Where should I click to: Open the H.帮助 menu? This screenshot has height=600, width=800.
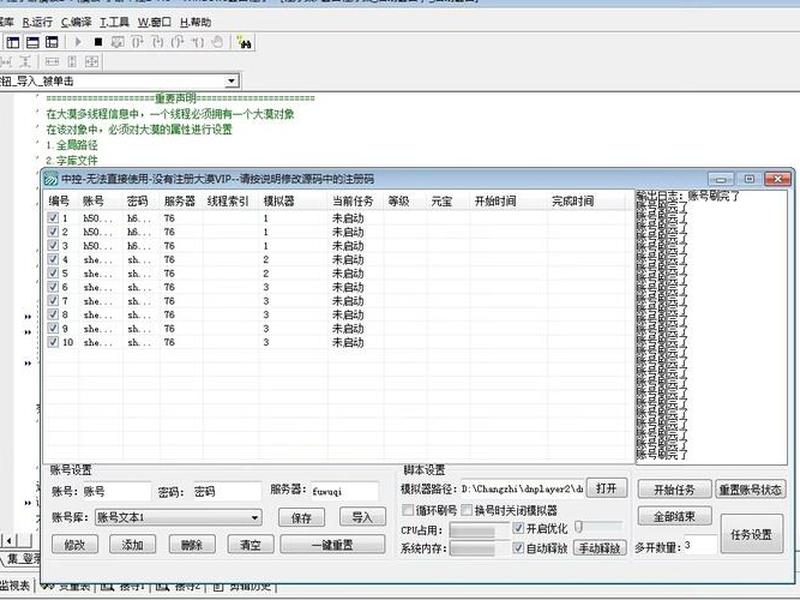[195, 22]
